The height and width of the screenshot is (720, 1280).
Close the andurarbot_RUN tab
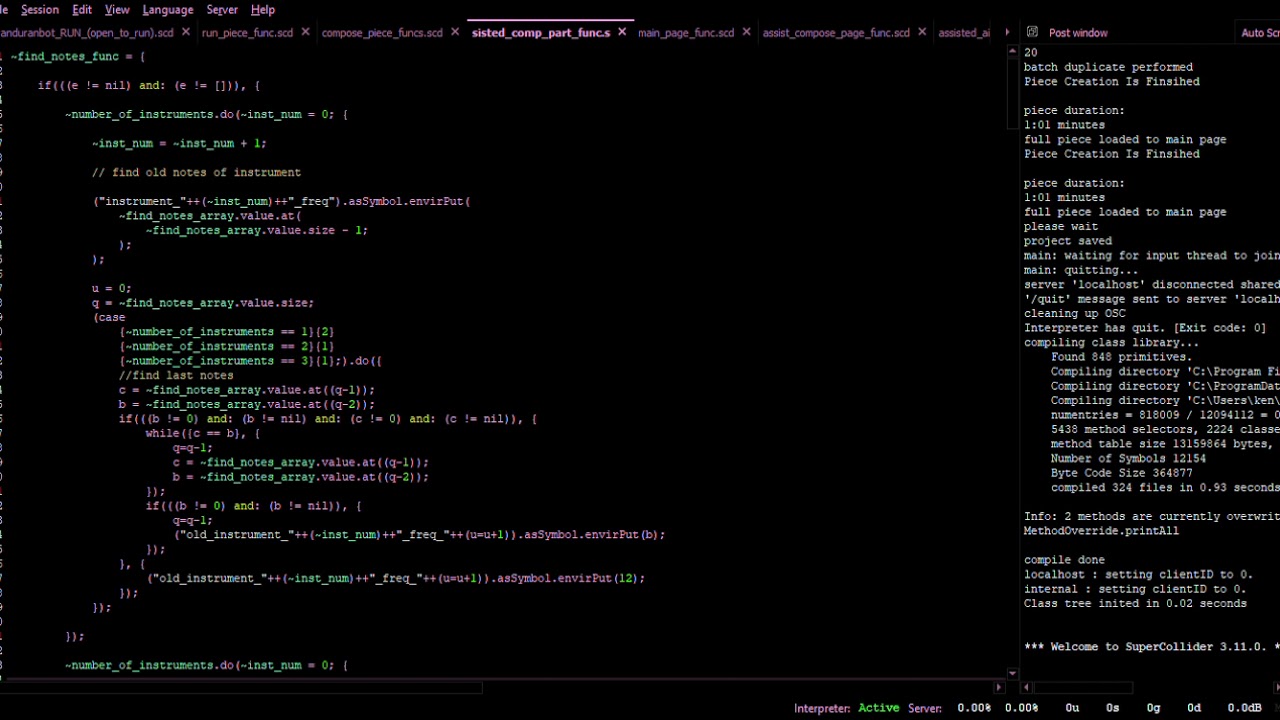(185, 32)
